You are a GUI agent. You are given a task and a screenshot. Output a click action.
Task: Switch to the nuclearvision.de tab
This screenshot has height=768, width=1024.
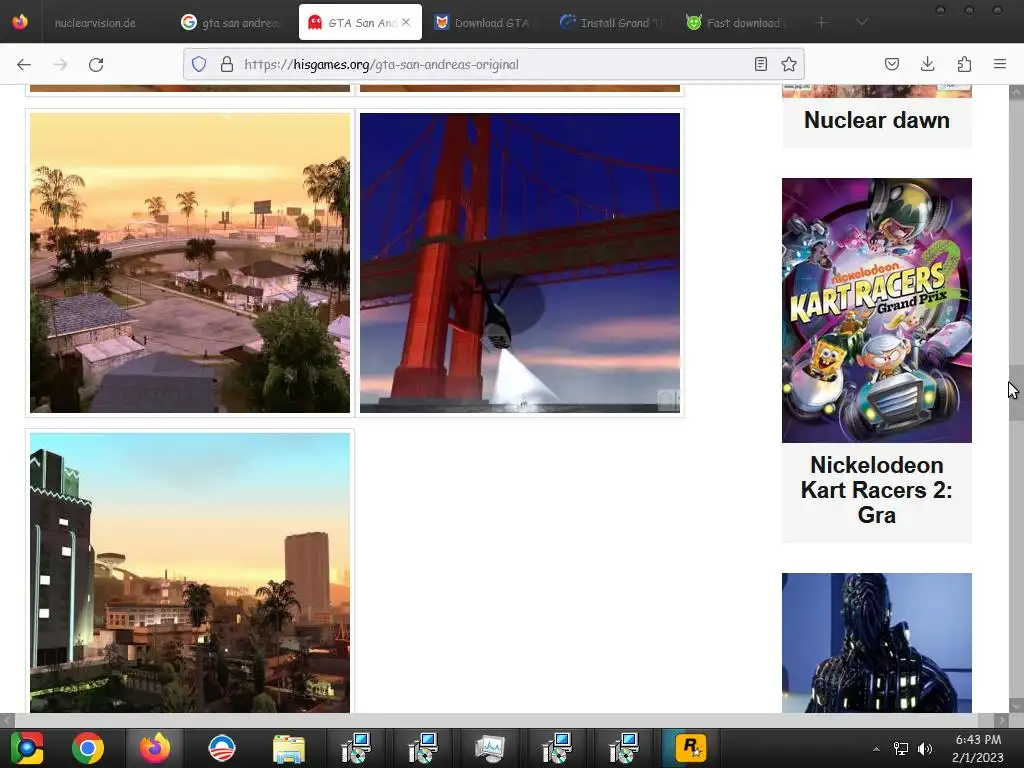pyautogui.click(x=95, y=23)
